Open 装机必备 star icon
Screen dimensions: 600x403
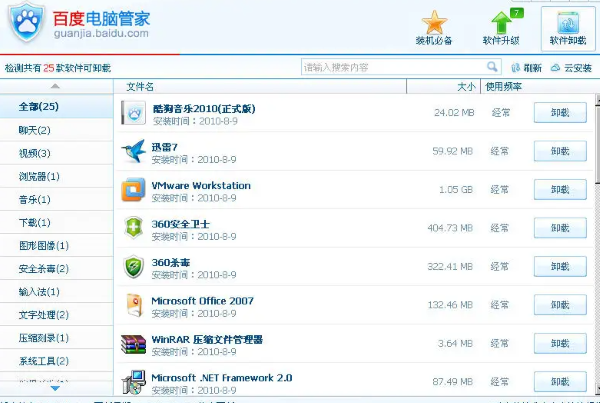click(x=434, y=22)
